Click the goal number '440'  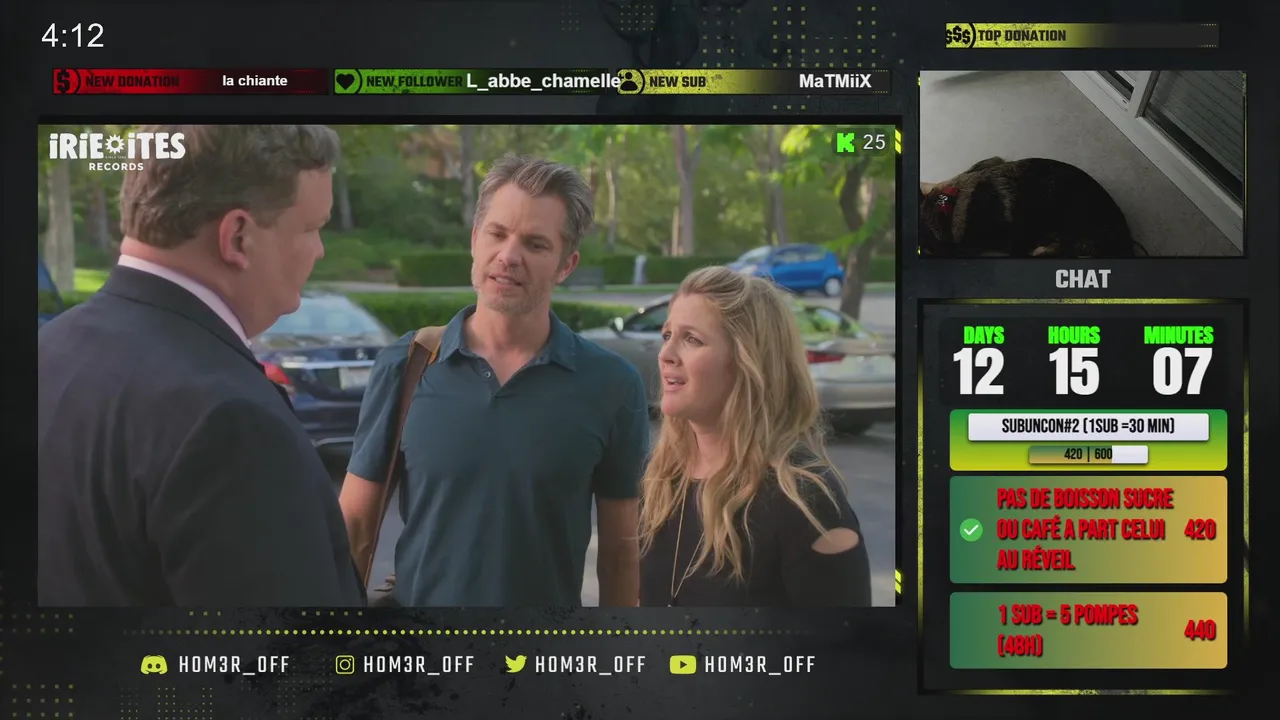coord(1200,630)
